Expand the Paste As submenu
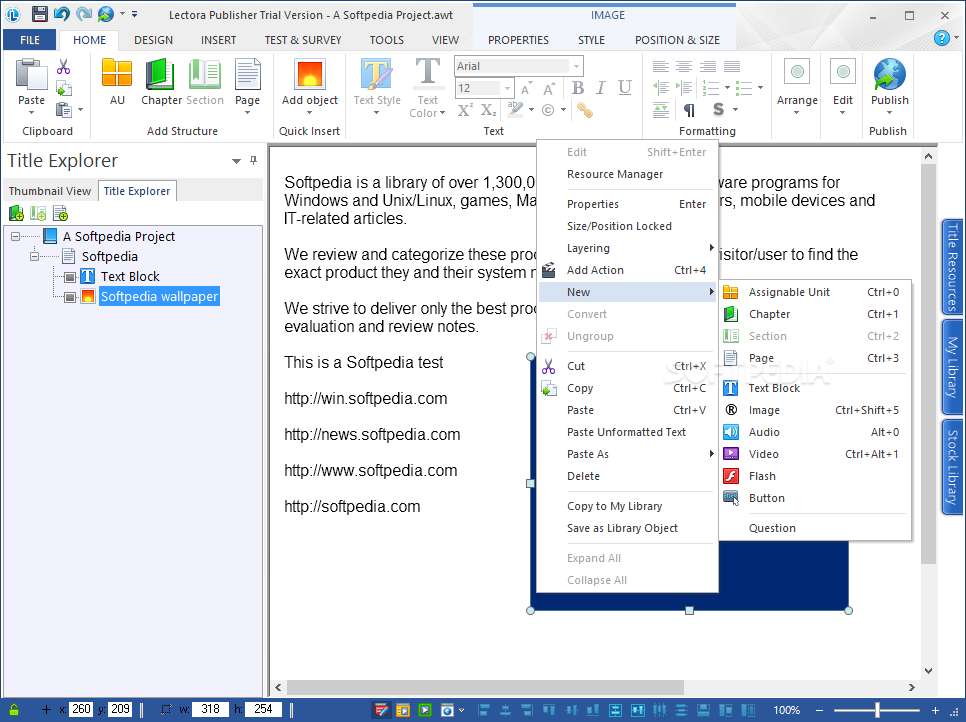The image size is (966, 722). (627, 454)
